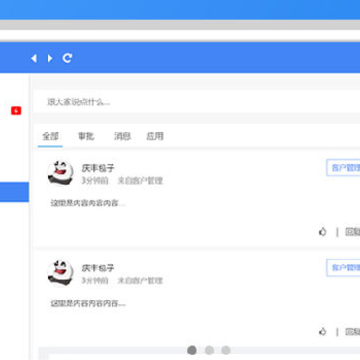Like the first post with the thumbs-up icon
The height and width of the screenshot is (360, 360).
tap(323, 232)
